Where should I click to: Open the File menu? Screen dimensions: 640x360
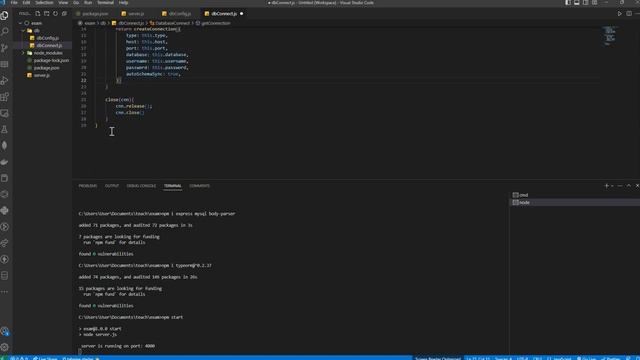pos(14,2)
